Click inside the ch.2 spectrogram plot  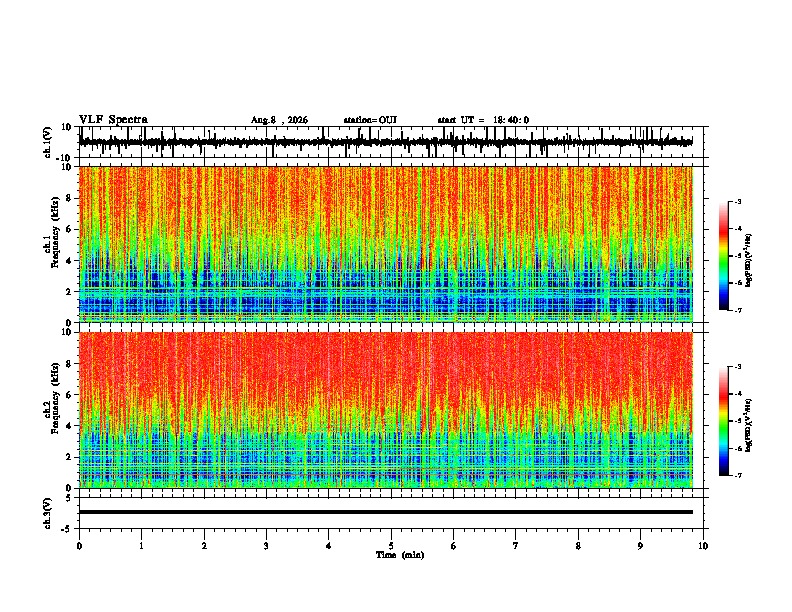click(386, 410)
